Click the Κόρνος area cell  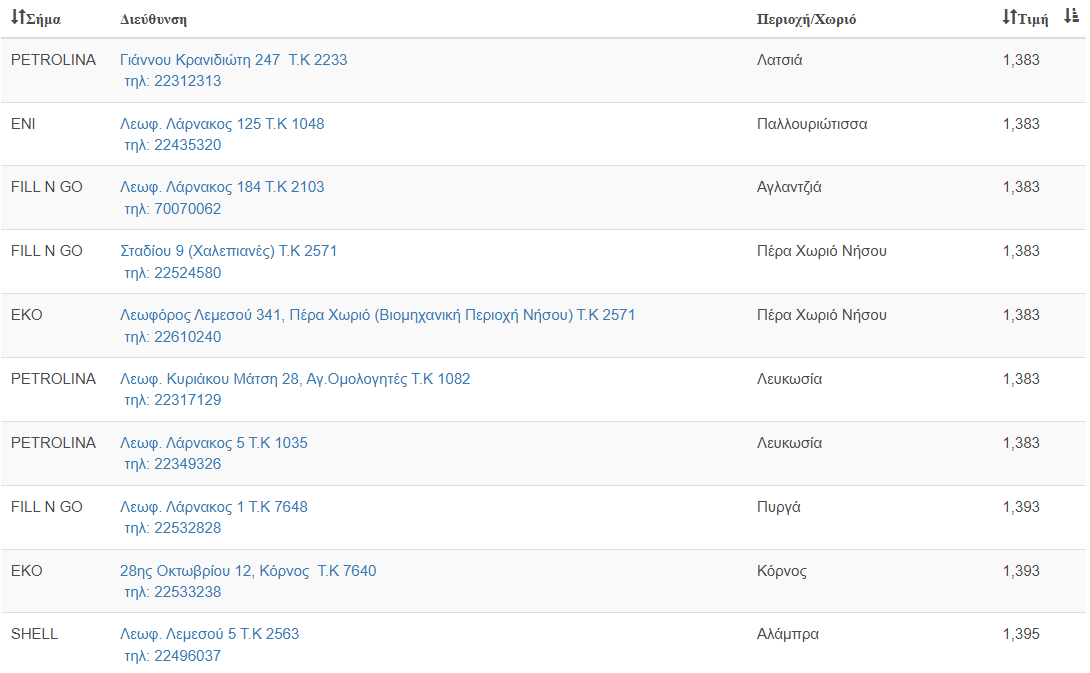pos(781,571)
